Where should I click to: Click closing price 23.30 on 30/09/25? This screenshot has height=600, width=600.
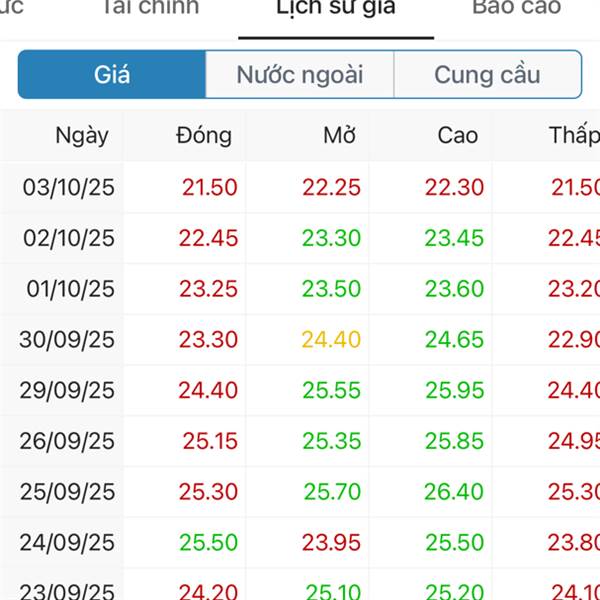[x=208, y=340]
